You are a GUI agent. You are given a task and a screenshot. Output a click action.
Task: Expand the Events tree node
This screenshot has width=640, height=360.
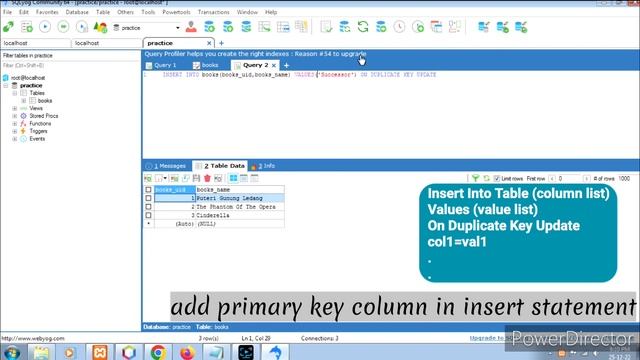coord(15,139)
